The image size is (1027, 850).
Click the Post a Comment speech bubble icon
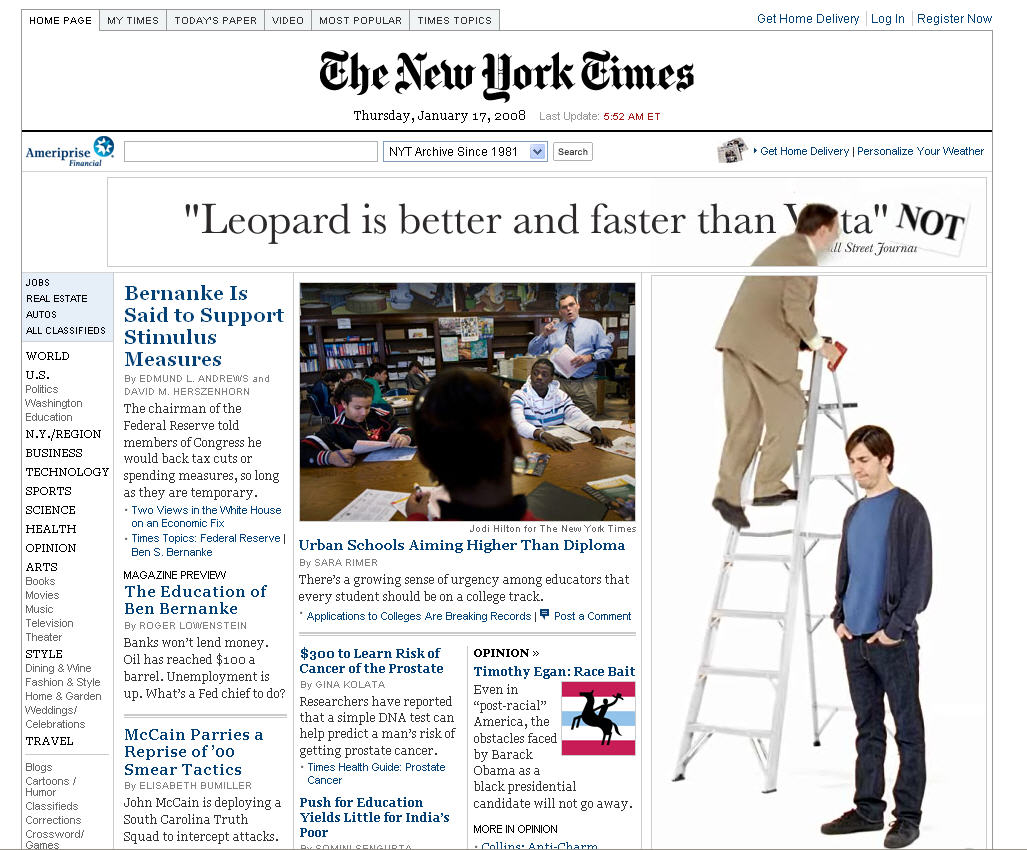click(x=544, y=614)
